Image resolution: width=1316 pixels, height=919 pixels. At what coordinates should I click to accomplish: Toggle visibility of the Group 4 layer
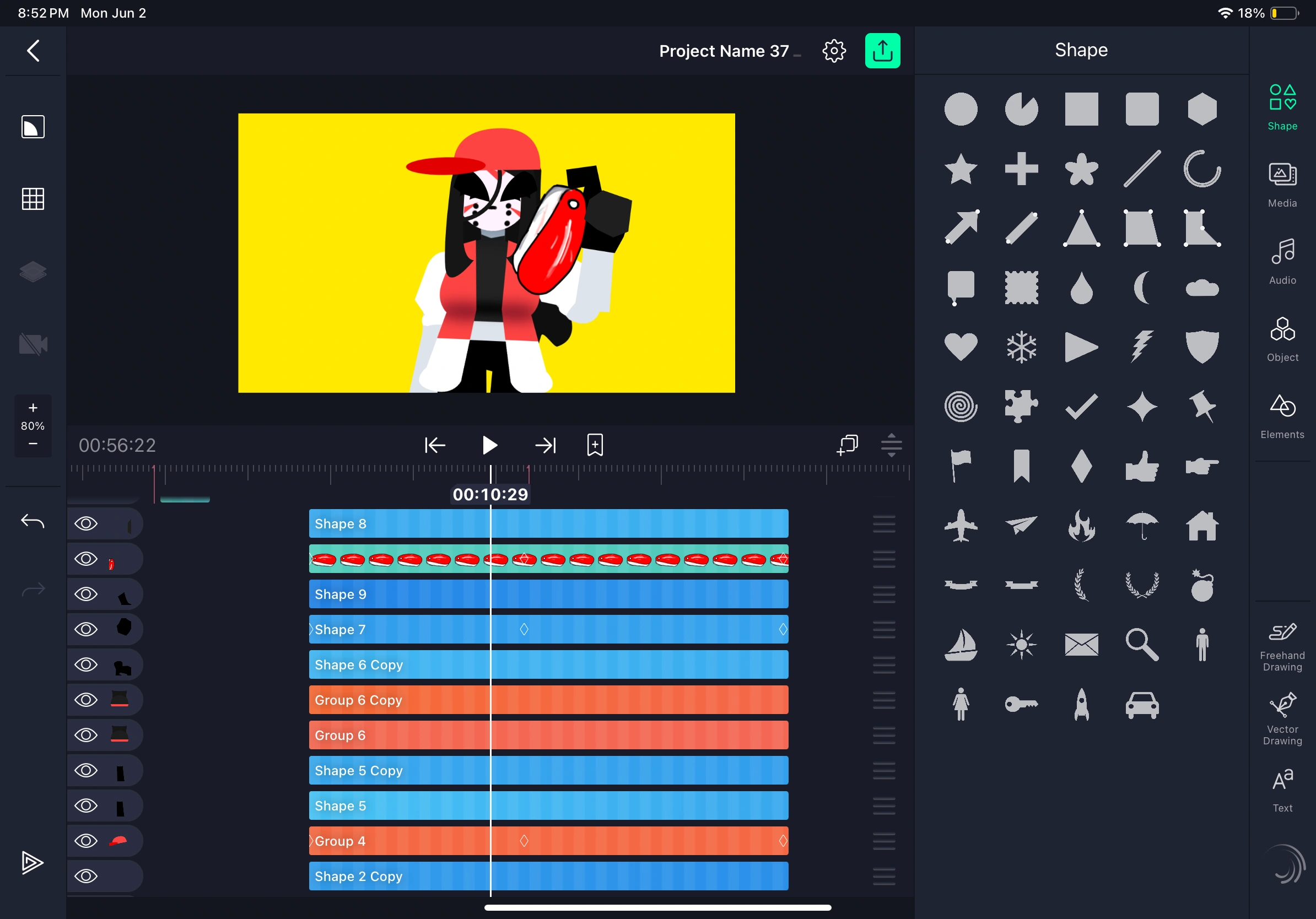(x=86, y=841)
